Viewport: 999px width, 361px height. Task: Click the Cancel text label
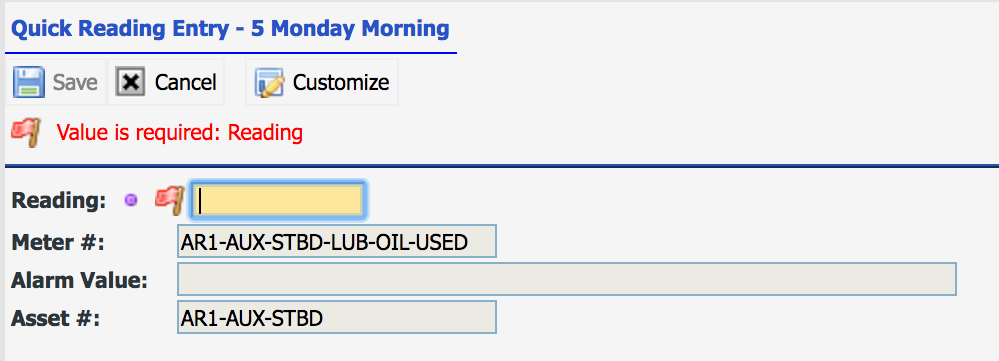tap(185, 83)
